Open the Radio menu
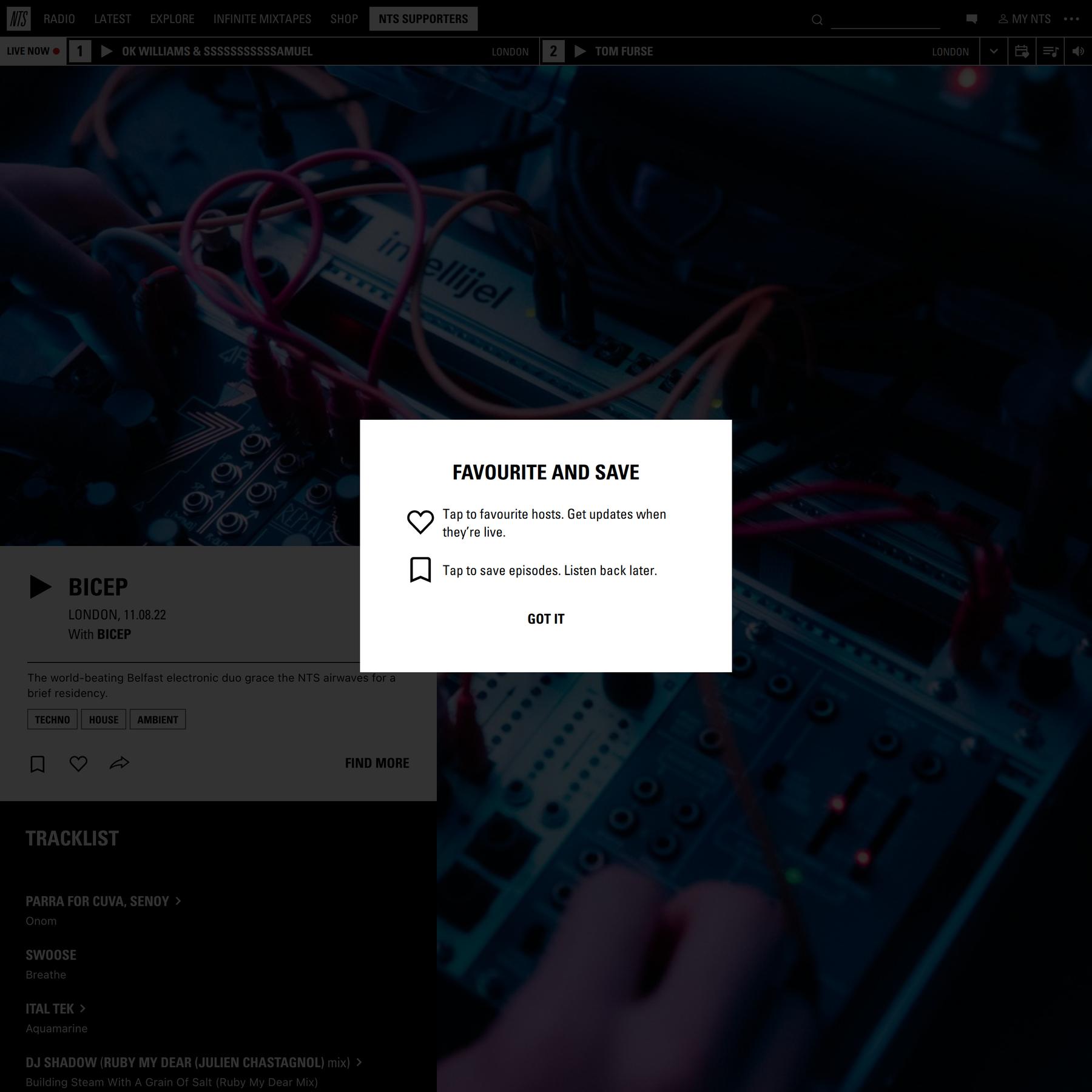The width and height of the screenshot is (1092, 1092). pos(59,19)
